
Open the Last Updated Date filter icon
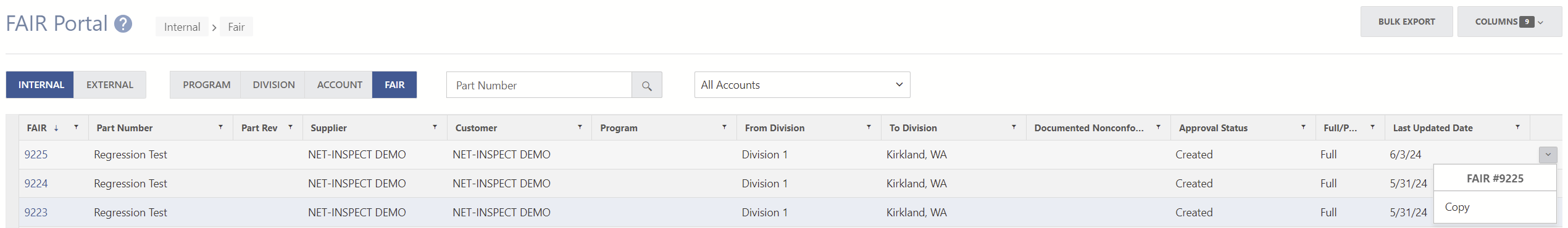(1517, 128)
